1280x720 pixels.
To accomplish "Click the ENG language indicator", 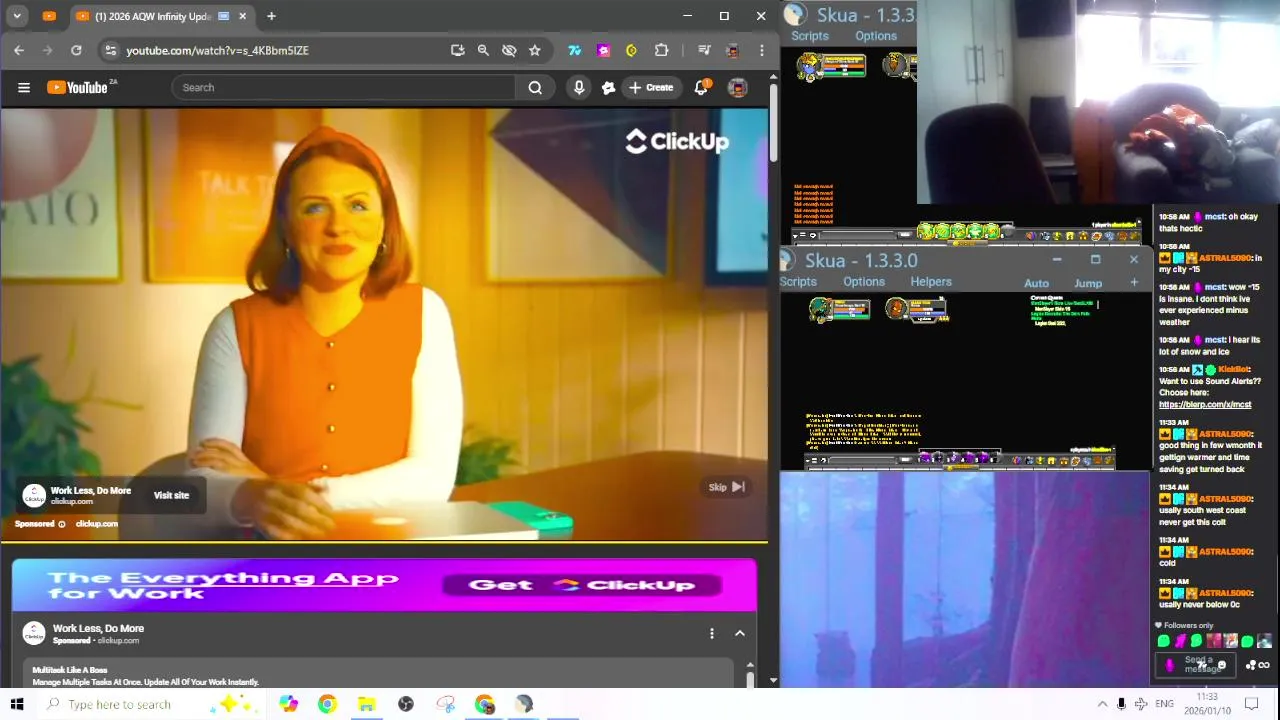I will click(x=1164, y=704).
